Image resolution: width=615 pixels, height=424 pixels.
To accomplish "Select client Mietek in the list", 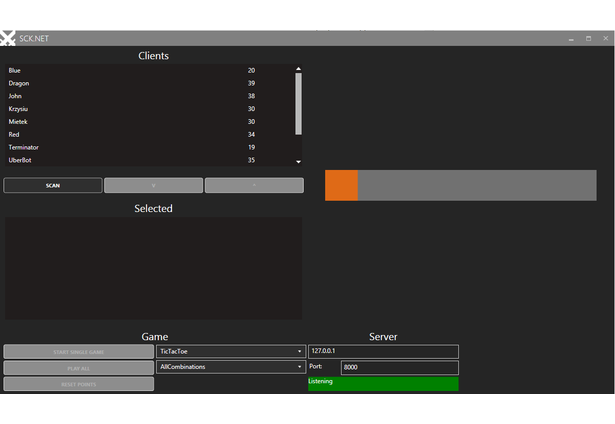I will coord(149,122).
